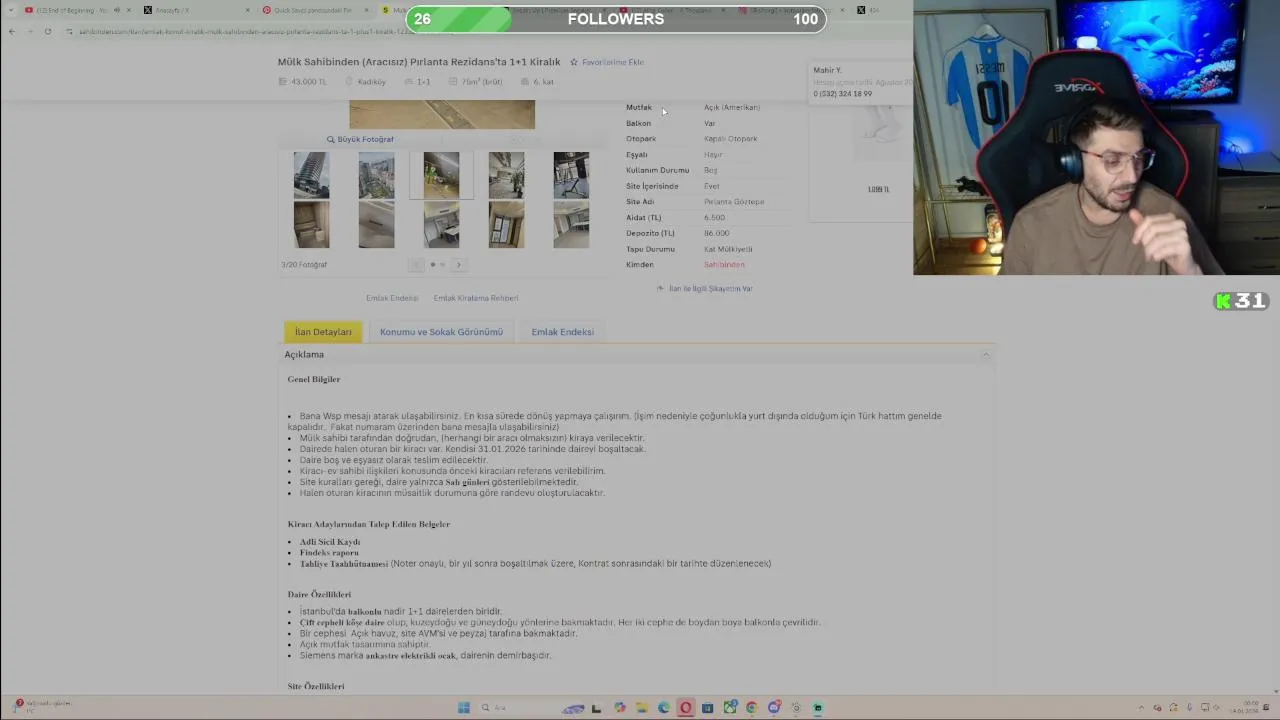Show hidden system tray icons chevron

[x=1142, y=708]
